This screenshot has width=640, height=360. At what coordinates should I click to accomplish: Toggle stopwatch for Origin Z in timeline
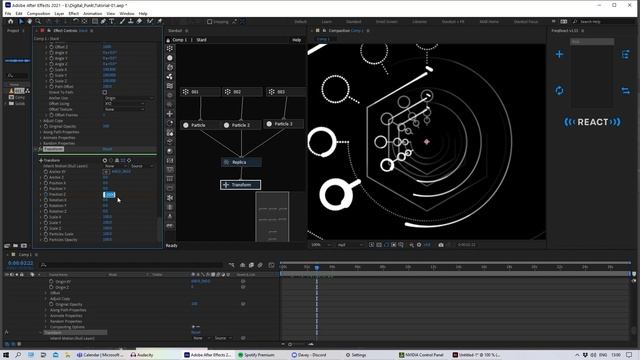pos(51,287)
